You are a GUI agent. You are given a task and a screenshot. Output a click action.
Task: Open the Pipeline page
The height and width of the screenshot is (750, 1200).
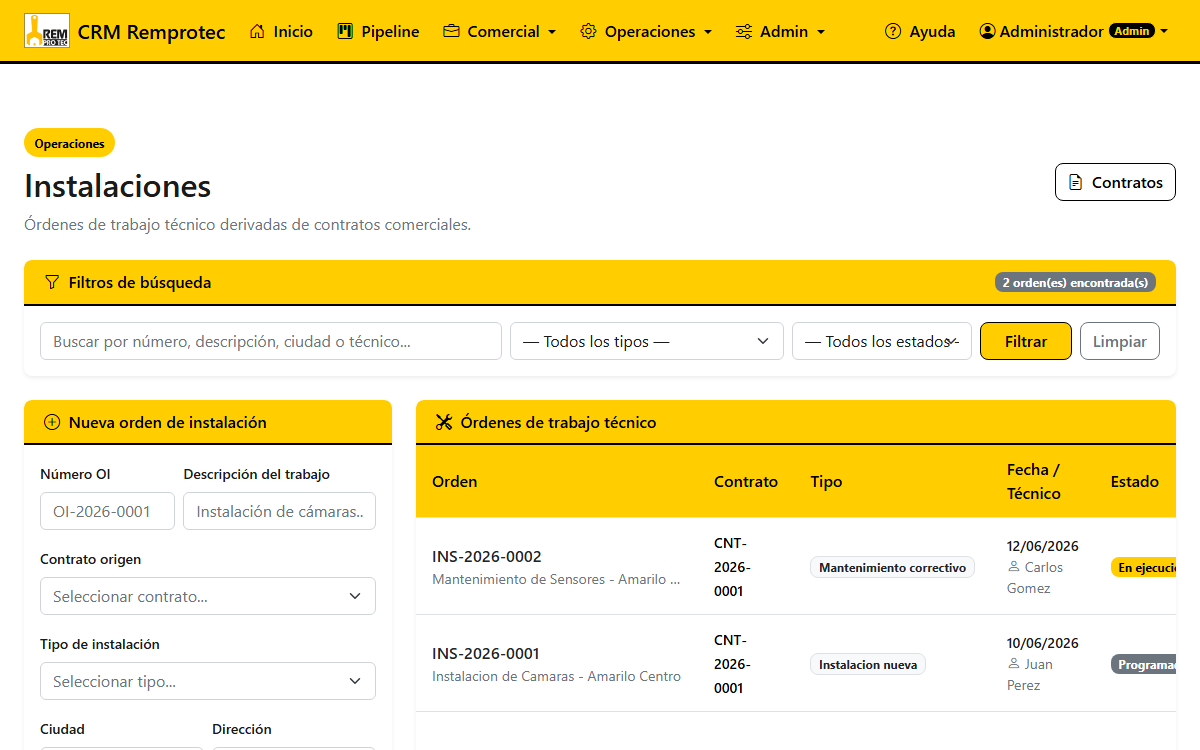tap(378, 32)
